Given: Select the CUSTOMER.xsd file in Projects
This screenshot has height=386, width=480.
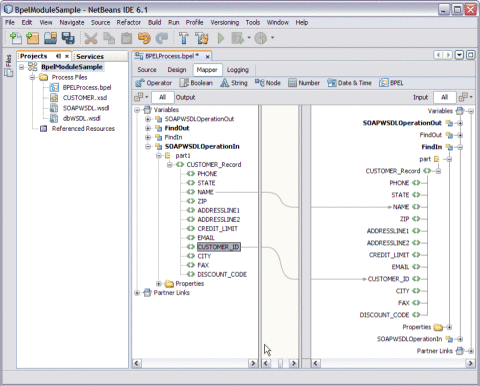Looking at the screenshot, I should click(x=85, y=98).
